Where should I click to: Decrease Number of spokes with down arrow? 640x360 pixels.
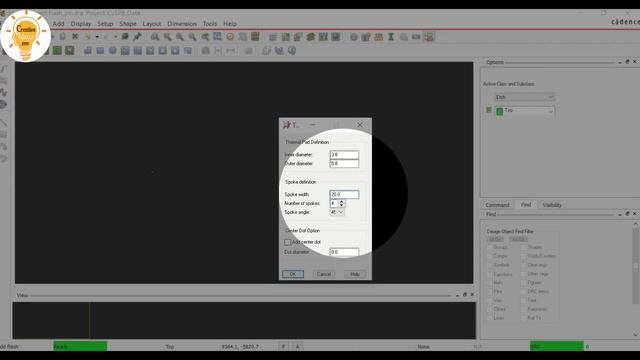342,205
